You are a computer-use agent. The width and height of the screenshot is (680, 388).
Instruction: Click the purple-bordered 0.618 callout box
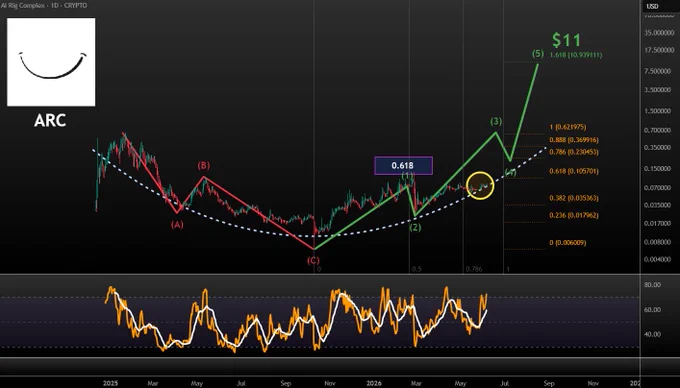click(403, 166)
